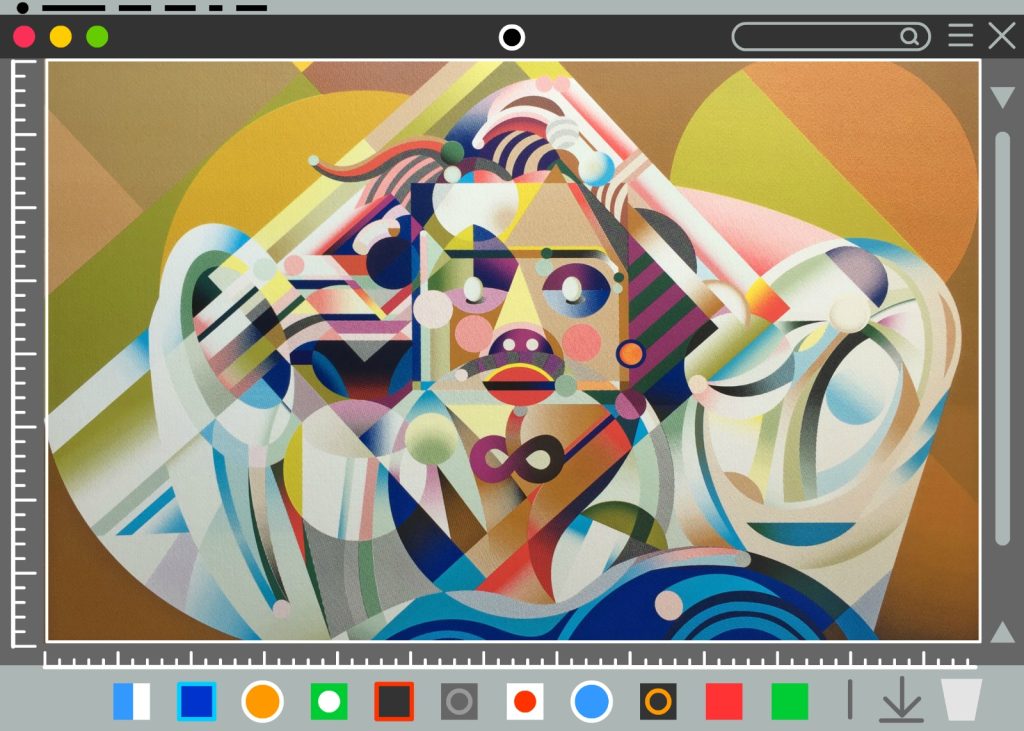
Task: Click the trash bin icon
Action: [x=961, y=700]
